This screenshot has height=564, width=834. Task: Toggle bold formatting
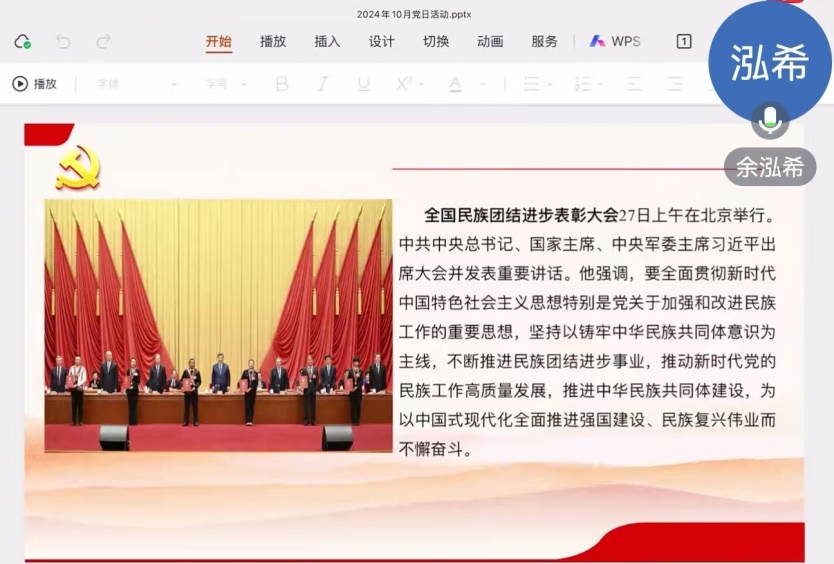point(282,84)
